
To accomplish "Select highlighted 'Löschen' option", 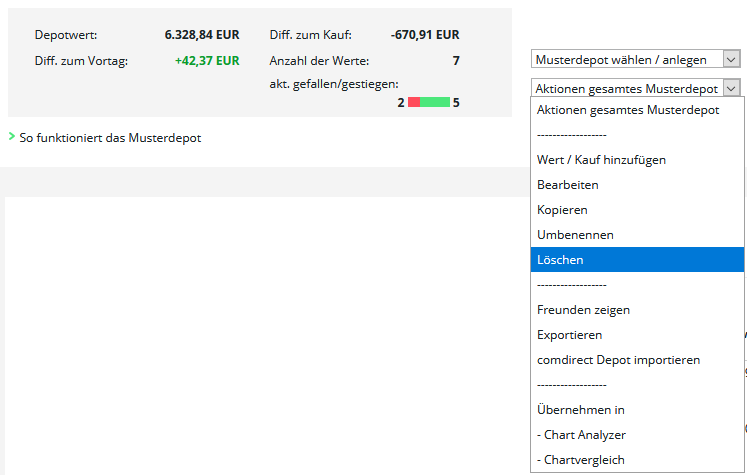I will pyautogui.click(x=560, y=260).
